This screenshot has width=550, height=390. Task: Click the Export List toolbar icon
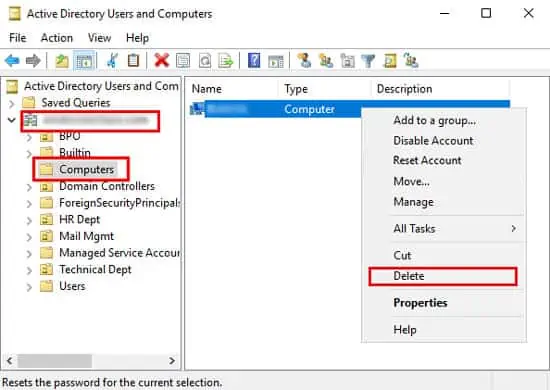226,61
